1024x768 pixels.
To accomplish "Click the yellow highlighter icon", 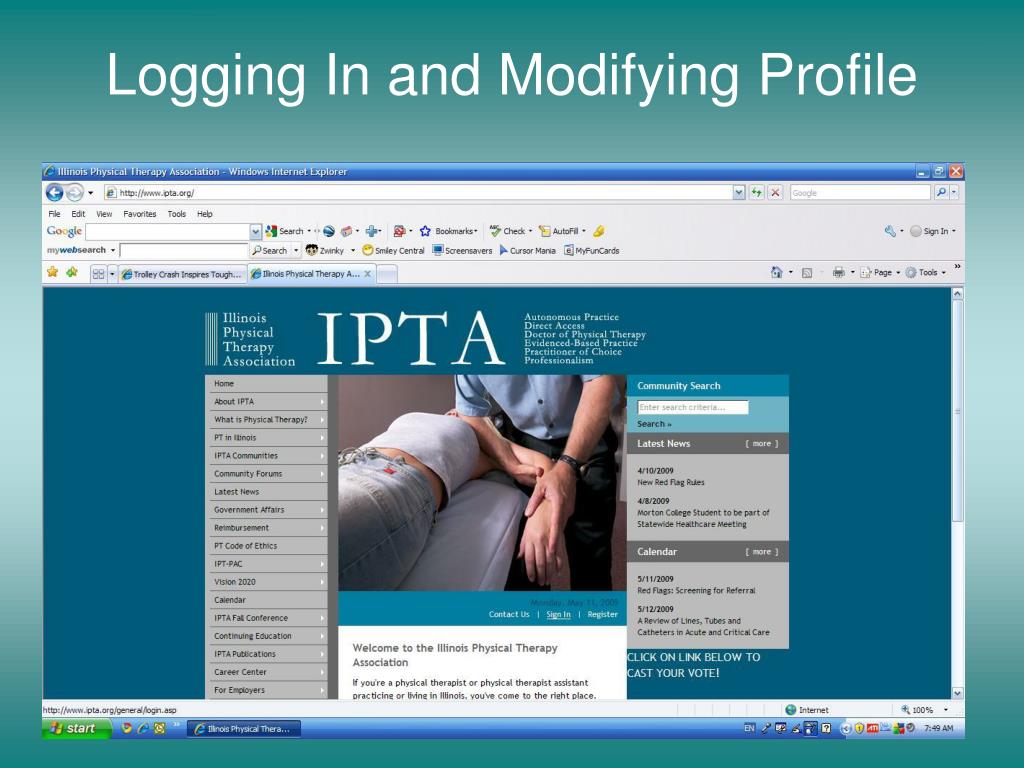I will [599, 231].
